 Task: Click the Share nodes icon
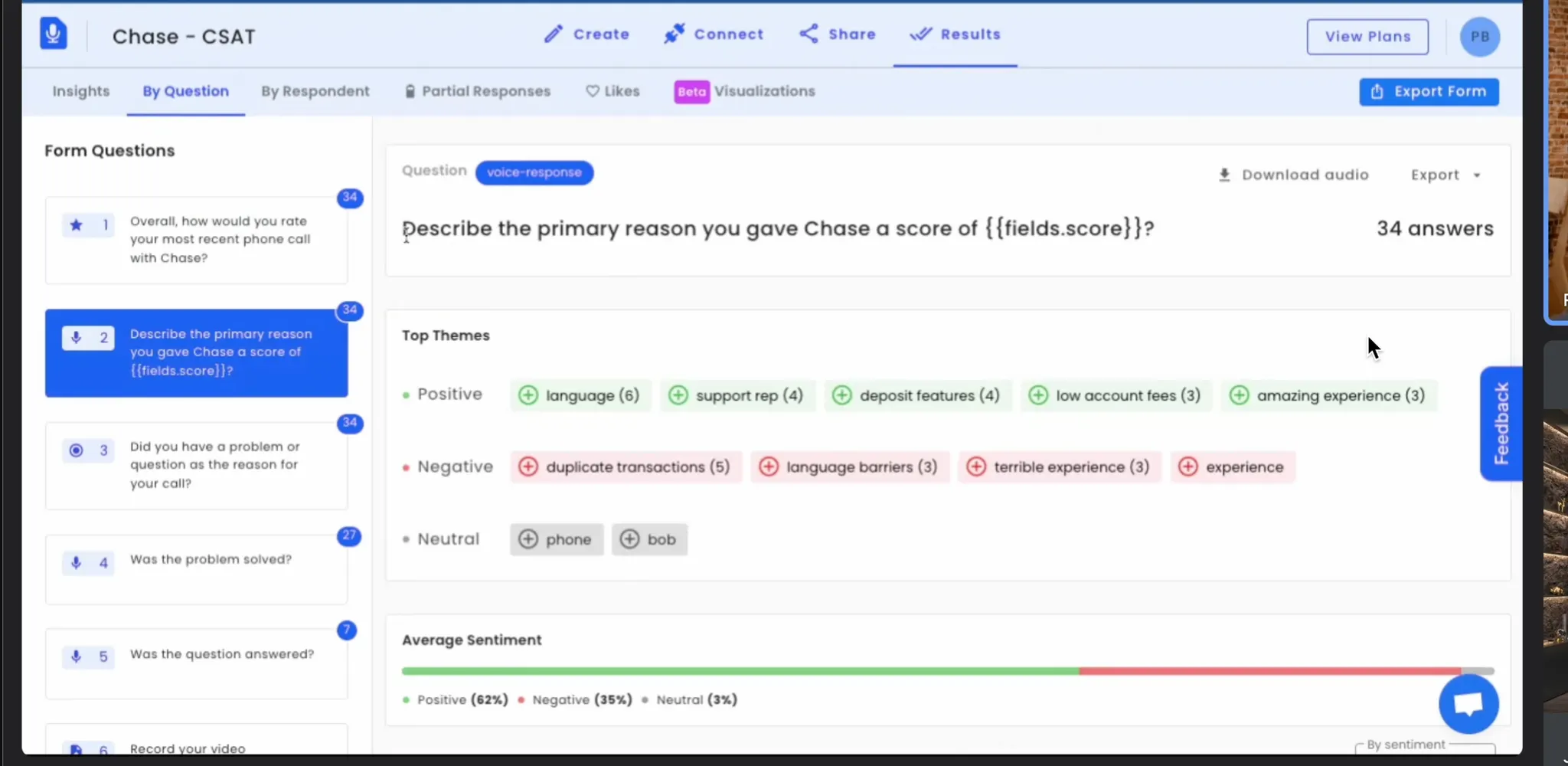pyautogui.click(x=808, y=34)
